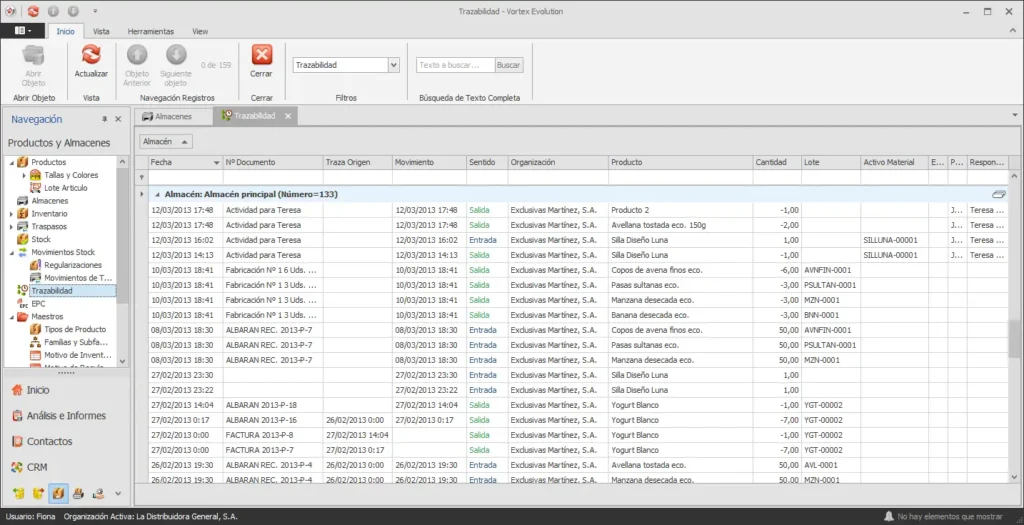Collapse the Almacén principal group row
Viewport: 1024px width, 525px height.
click(157, 195)
